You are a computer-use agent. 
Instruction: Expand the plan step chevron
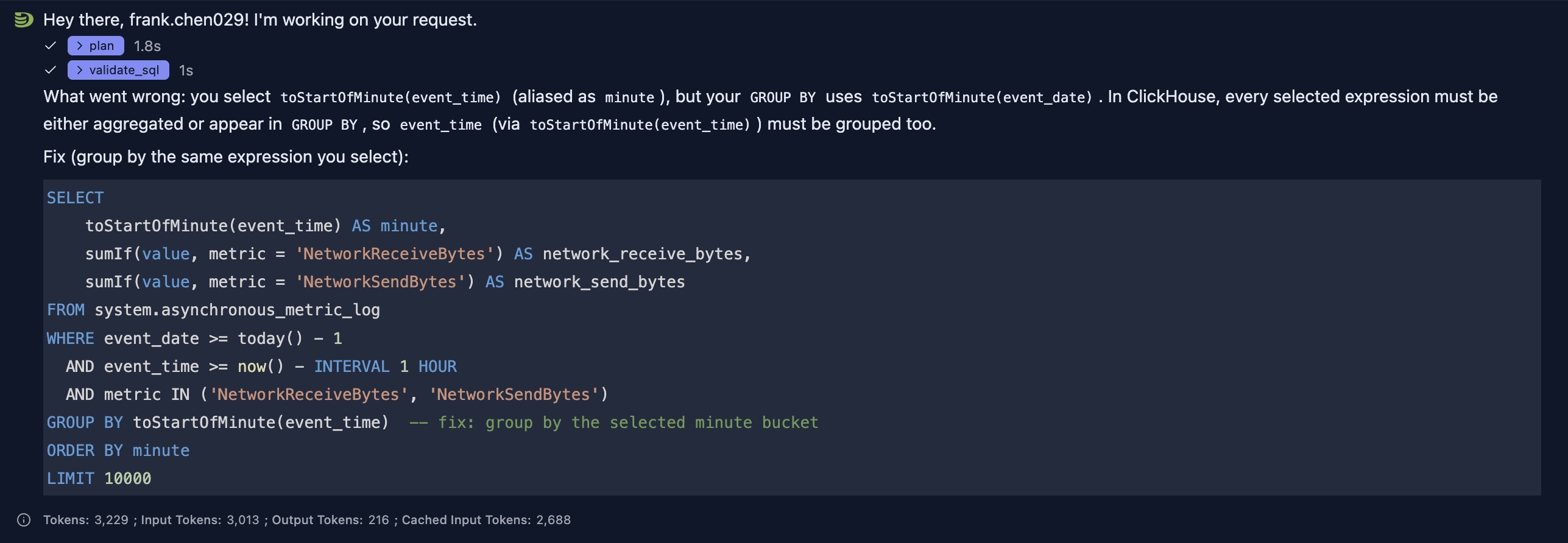(x=79, y=46)
